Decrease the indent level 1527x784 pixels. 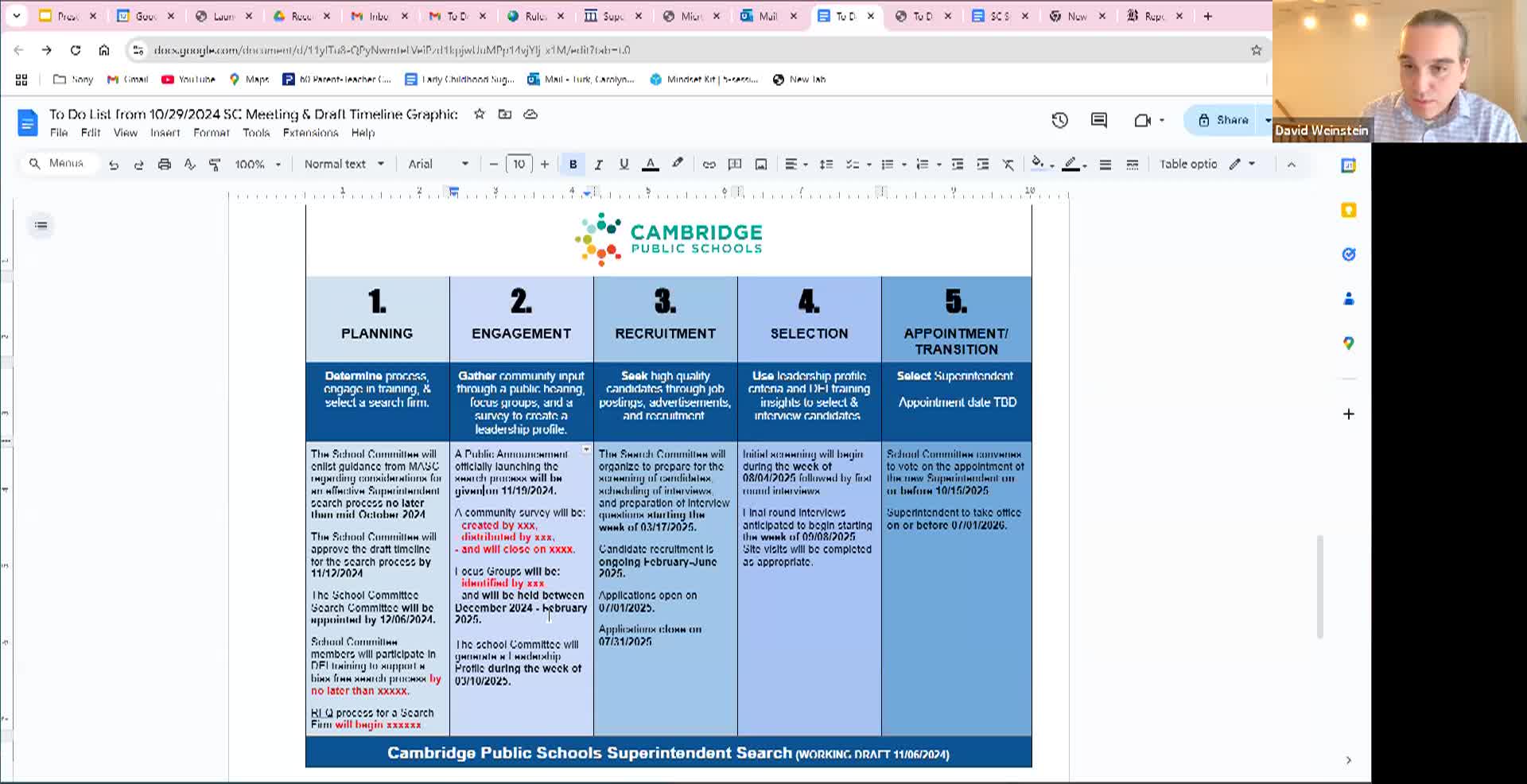tap(958, 165)
